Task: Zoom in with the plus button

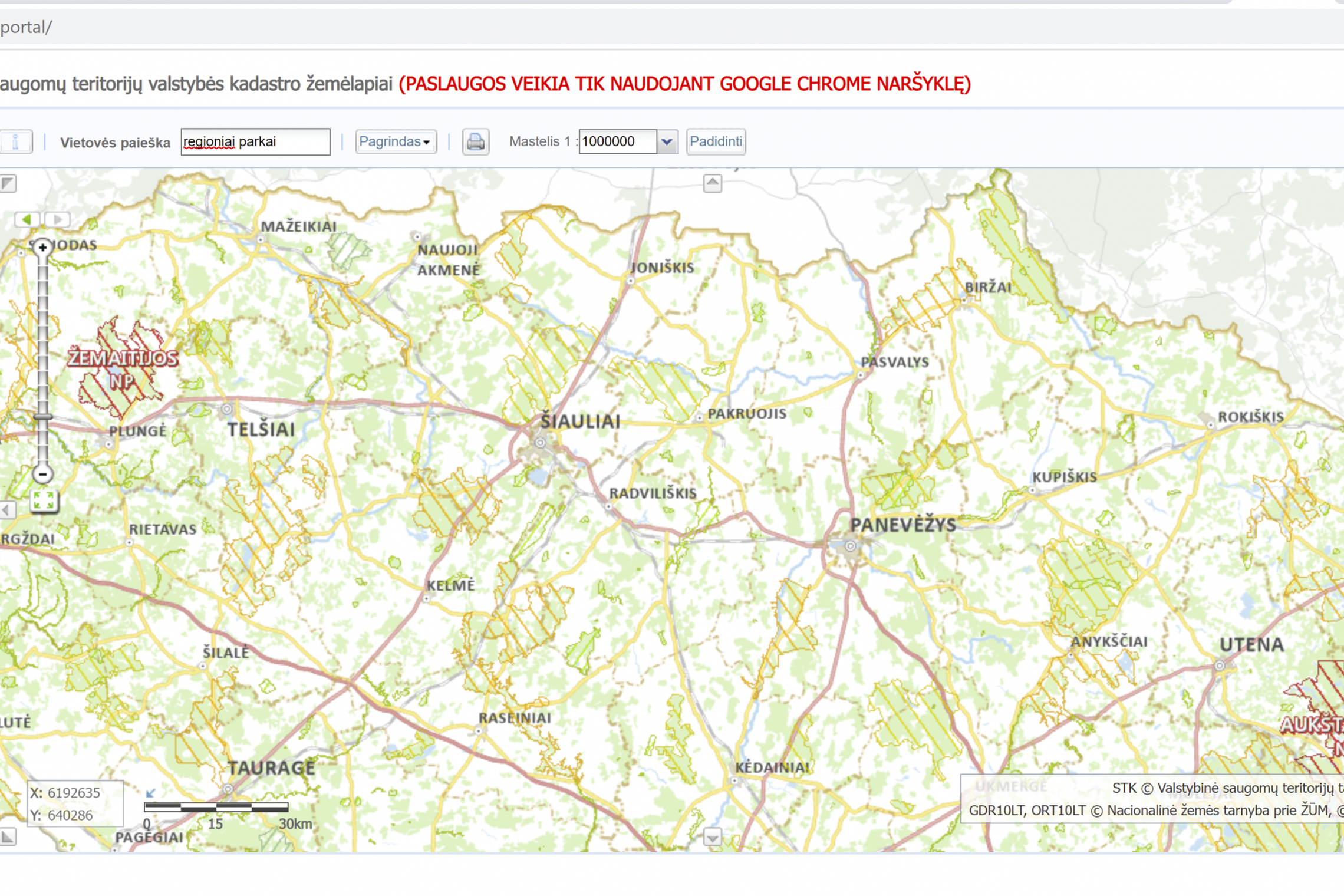Action: 42,248
